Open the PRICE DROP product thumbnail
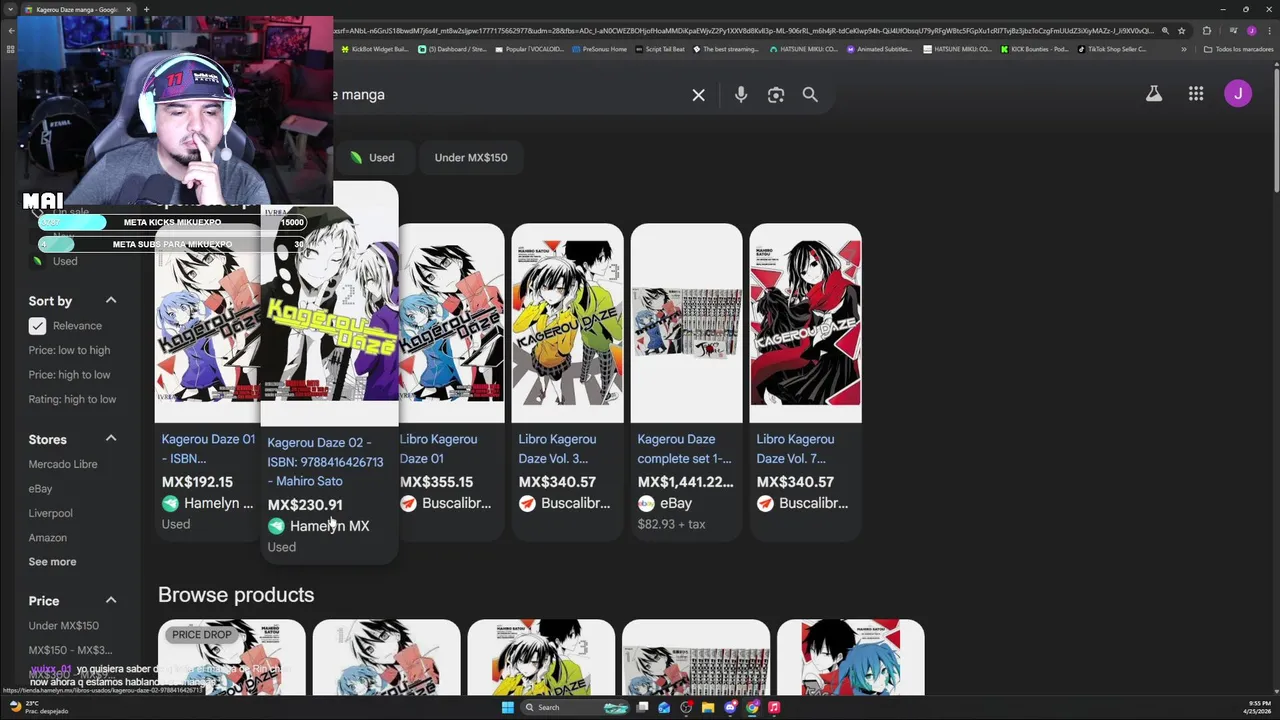The image size is (1280, 720). [231, 657]
